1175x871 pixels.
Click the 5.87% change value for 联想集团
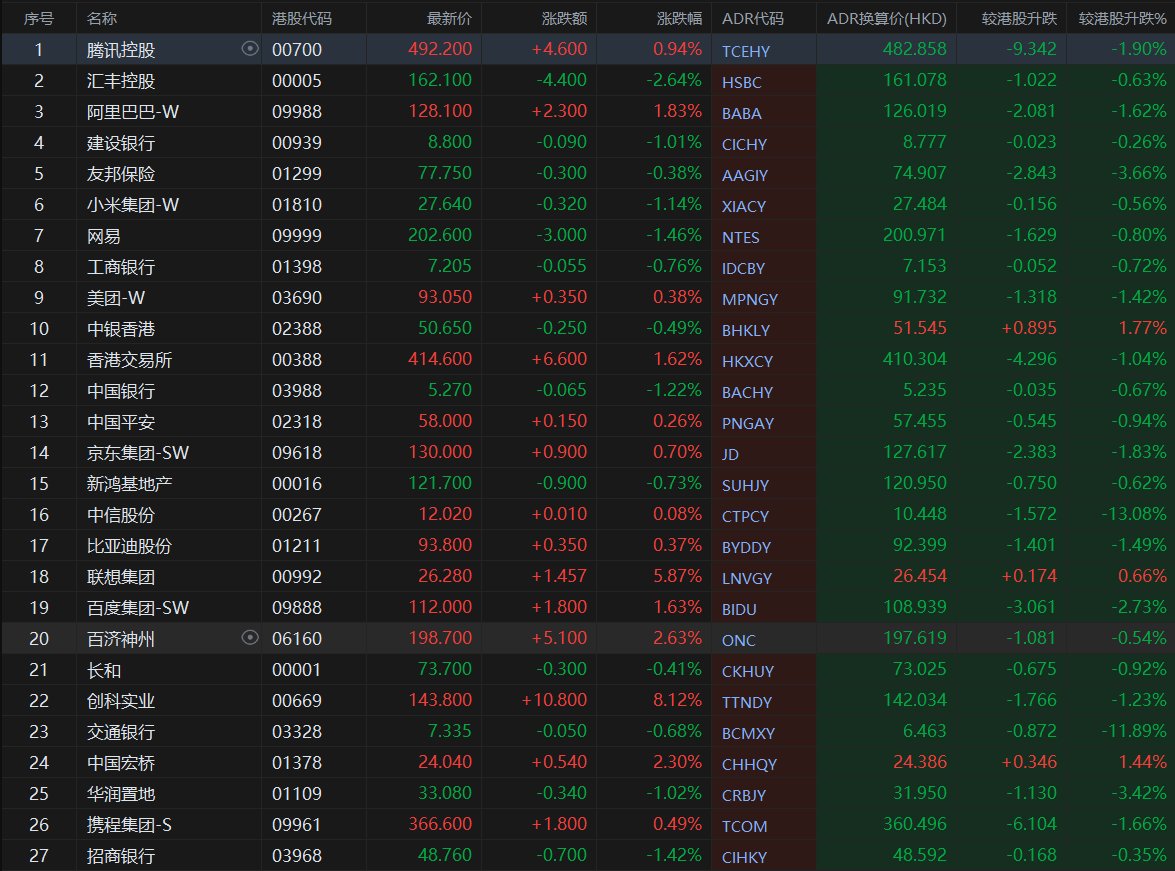pos(677,576)
